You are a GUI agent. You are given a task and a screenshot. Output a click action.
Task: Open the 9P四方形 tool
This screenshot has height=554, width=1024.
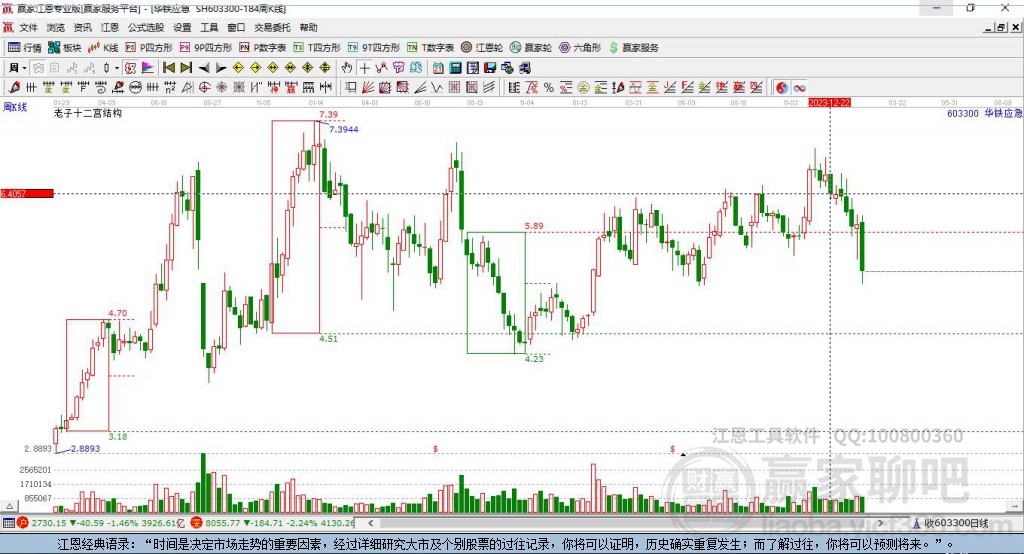pyautogui.click(x=206, y=48)
